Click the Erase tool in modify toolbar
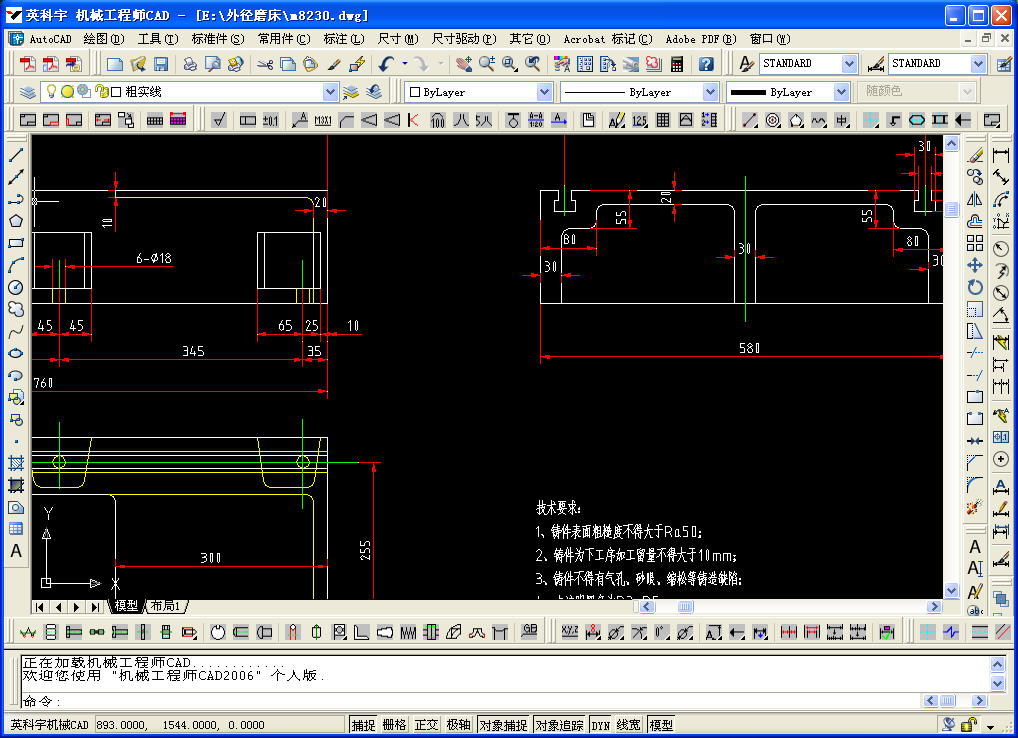The height and width of the screenshot is (738, 1018). (975, 155)
